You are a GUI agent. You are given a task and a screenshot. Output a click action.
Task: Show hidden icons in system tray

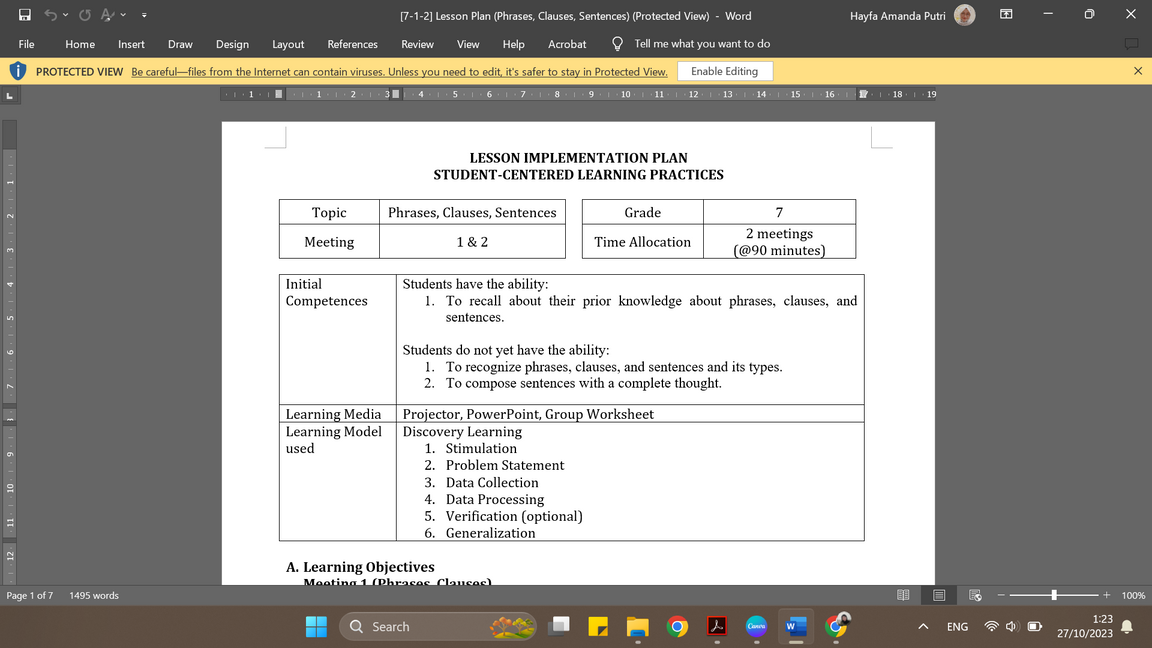923,627
